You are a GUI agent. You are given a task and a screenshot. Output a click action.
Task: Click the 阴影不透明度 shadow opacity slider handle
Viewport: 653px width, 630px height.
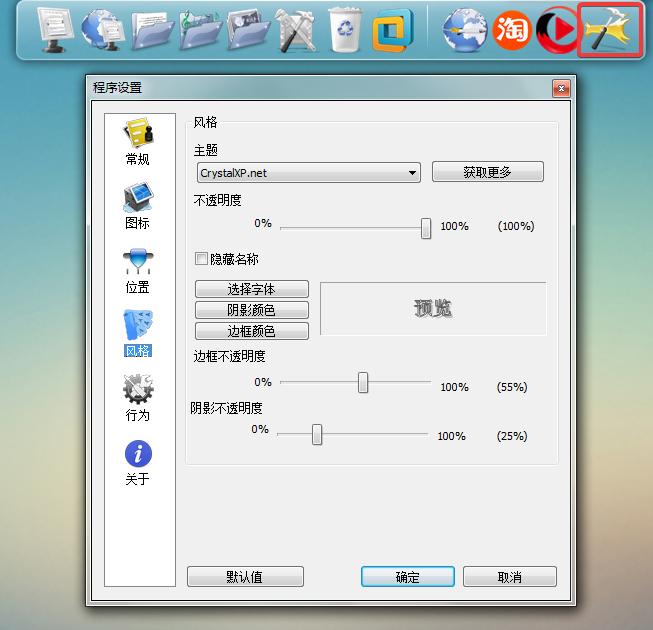click(317, 434)
